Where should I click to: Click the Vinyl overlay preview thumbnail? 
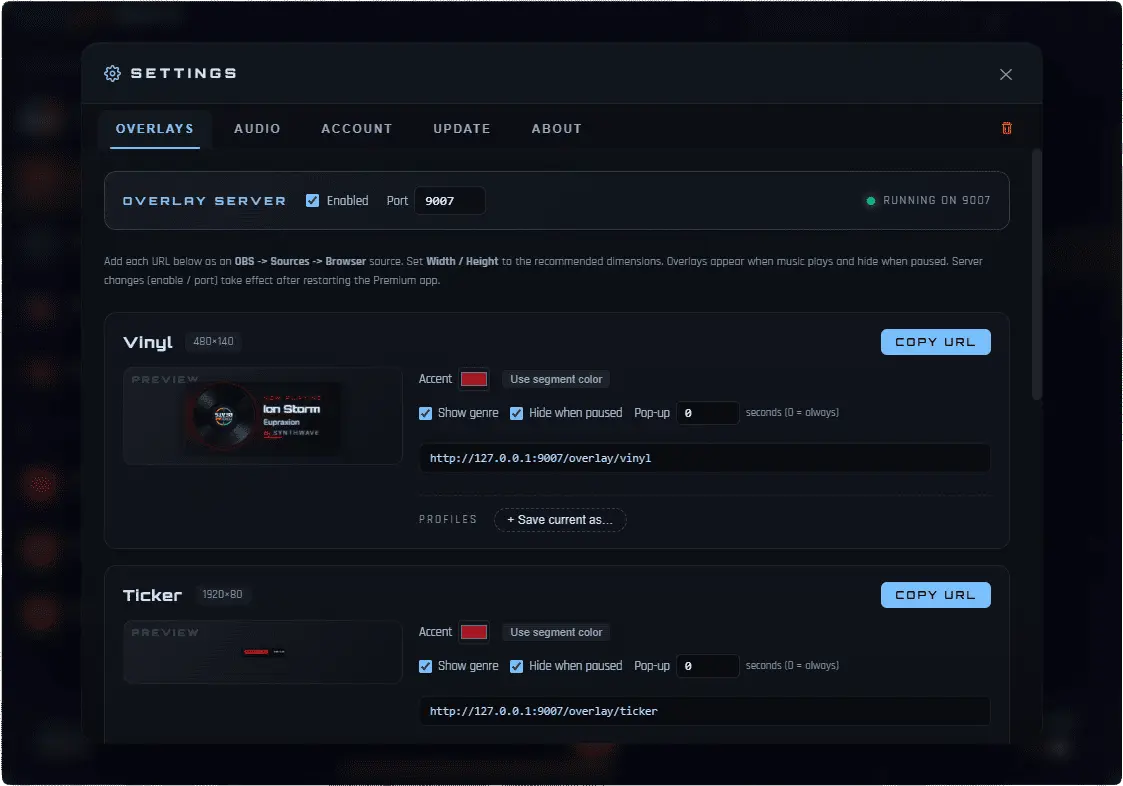(x=263, y=416)
